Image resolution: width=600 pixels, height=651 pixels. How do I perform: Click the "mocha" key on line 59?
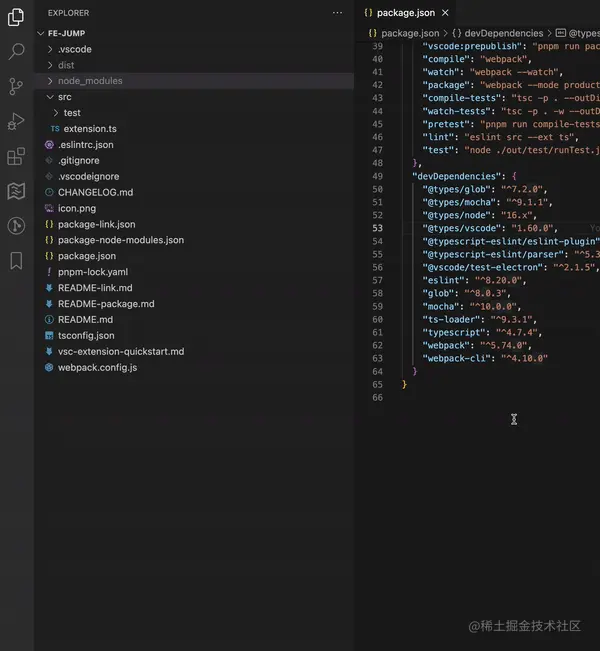441,306
